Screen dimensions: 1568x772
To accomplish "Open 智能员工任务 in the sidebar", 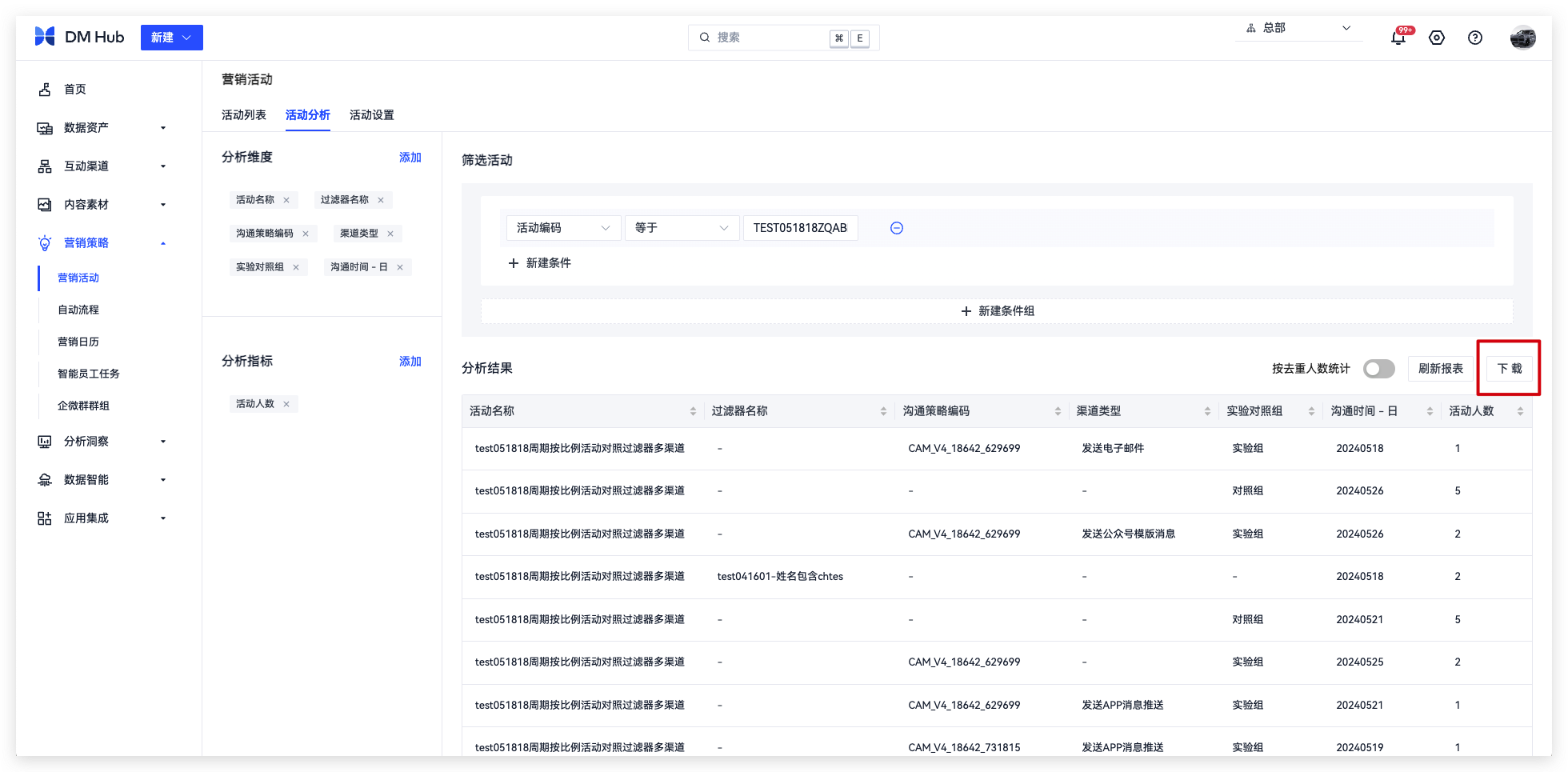I will (x=89, y=374).
